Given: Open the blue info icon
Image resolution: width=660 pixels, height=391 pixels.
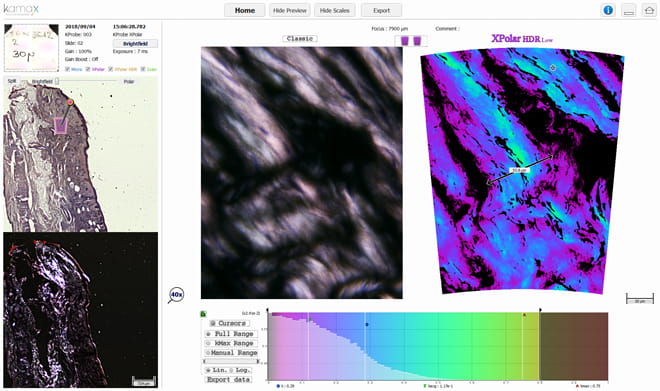Looking at the screenshot, I should pyautogui.click(x=608, y=10).
